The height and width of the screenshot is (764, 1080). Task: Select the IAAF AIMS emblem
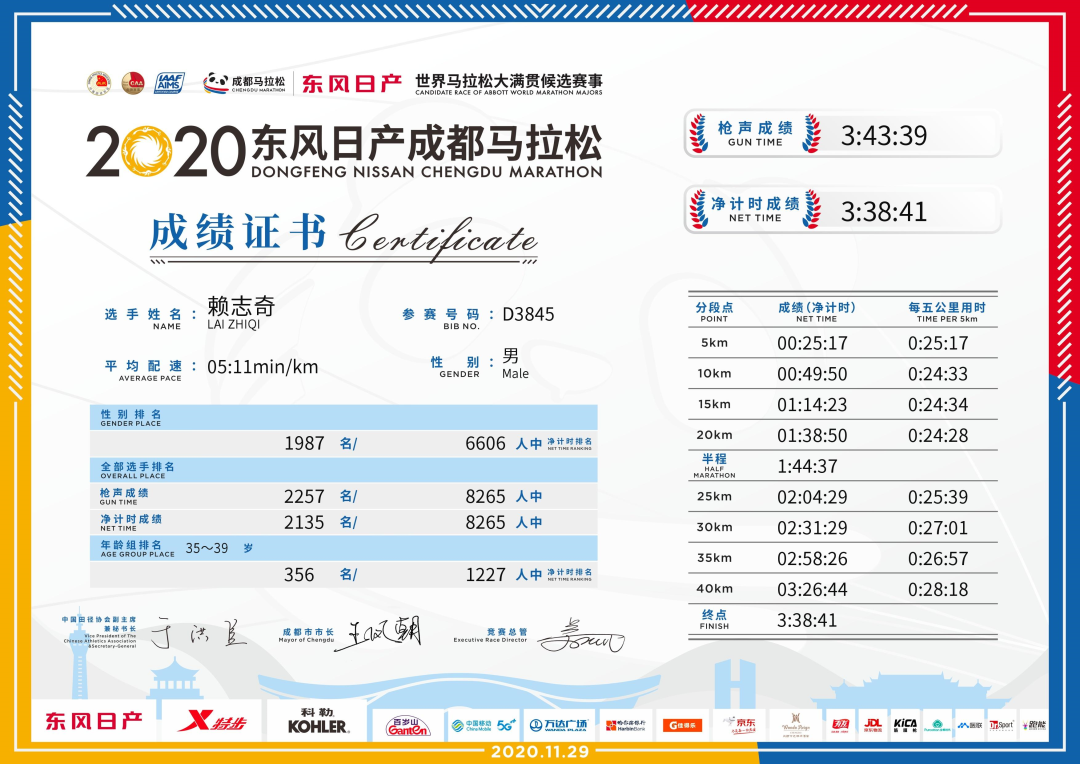(170, 82)
